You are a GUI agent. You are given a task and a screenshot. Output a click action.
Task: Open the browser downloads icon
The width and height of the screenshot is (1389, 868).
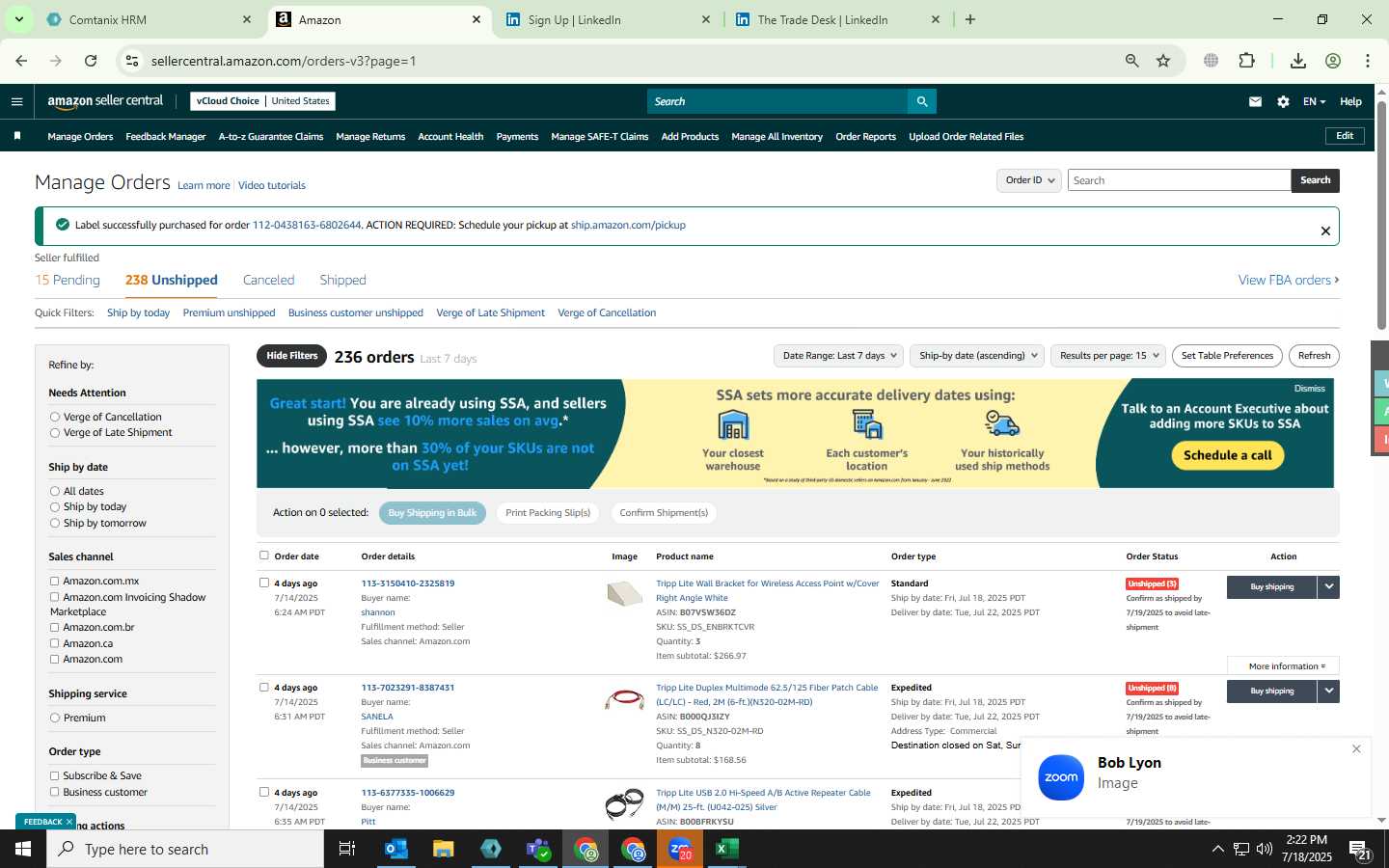pyautogui.click(x=1298, y=61)
